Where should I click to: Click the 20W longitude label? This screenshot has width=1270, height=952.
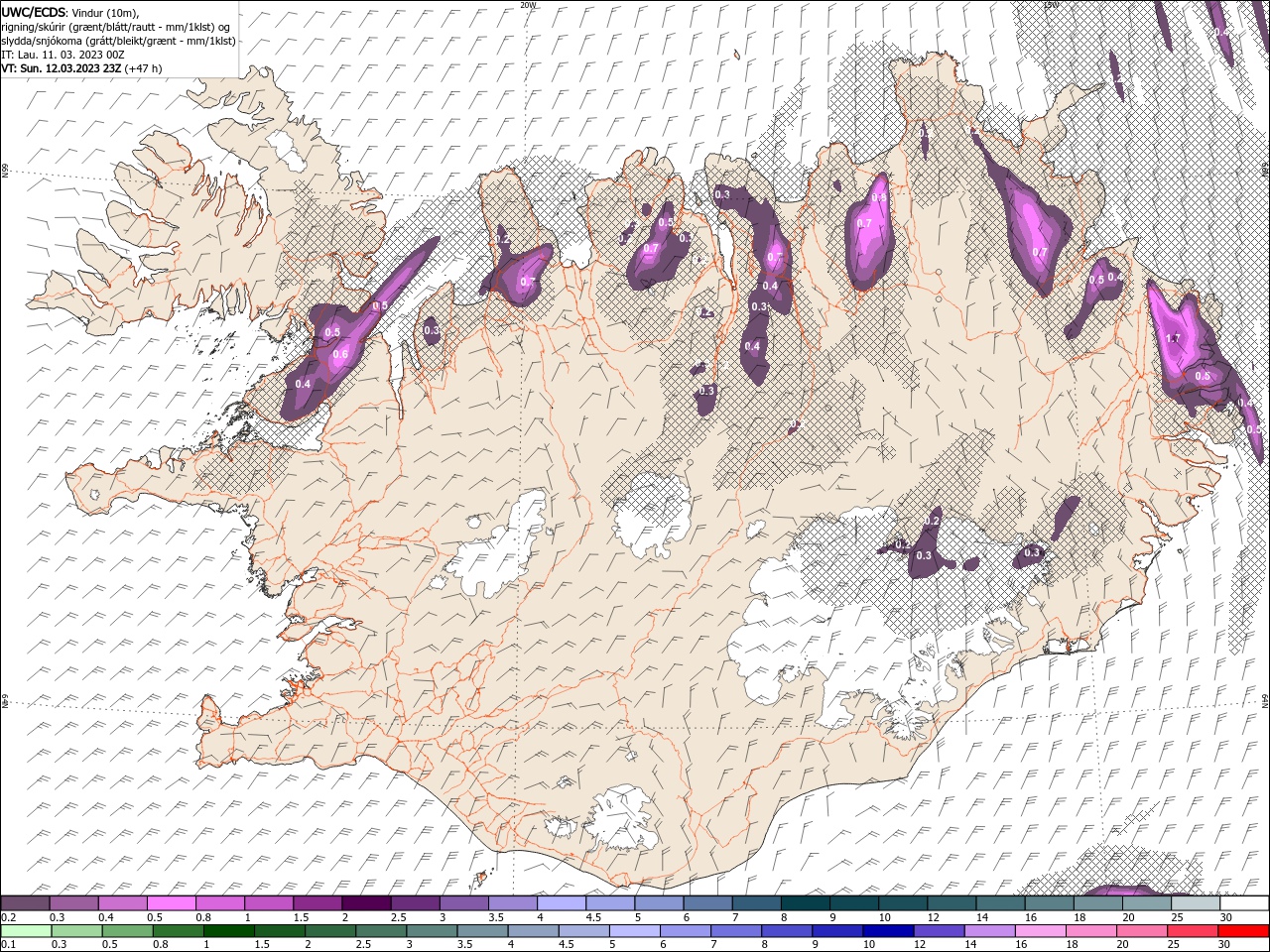(528, 5)
